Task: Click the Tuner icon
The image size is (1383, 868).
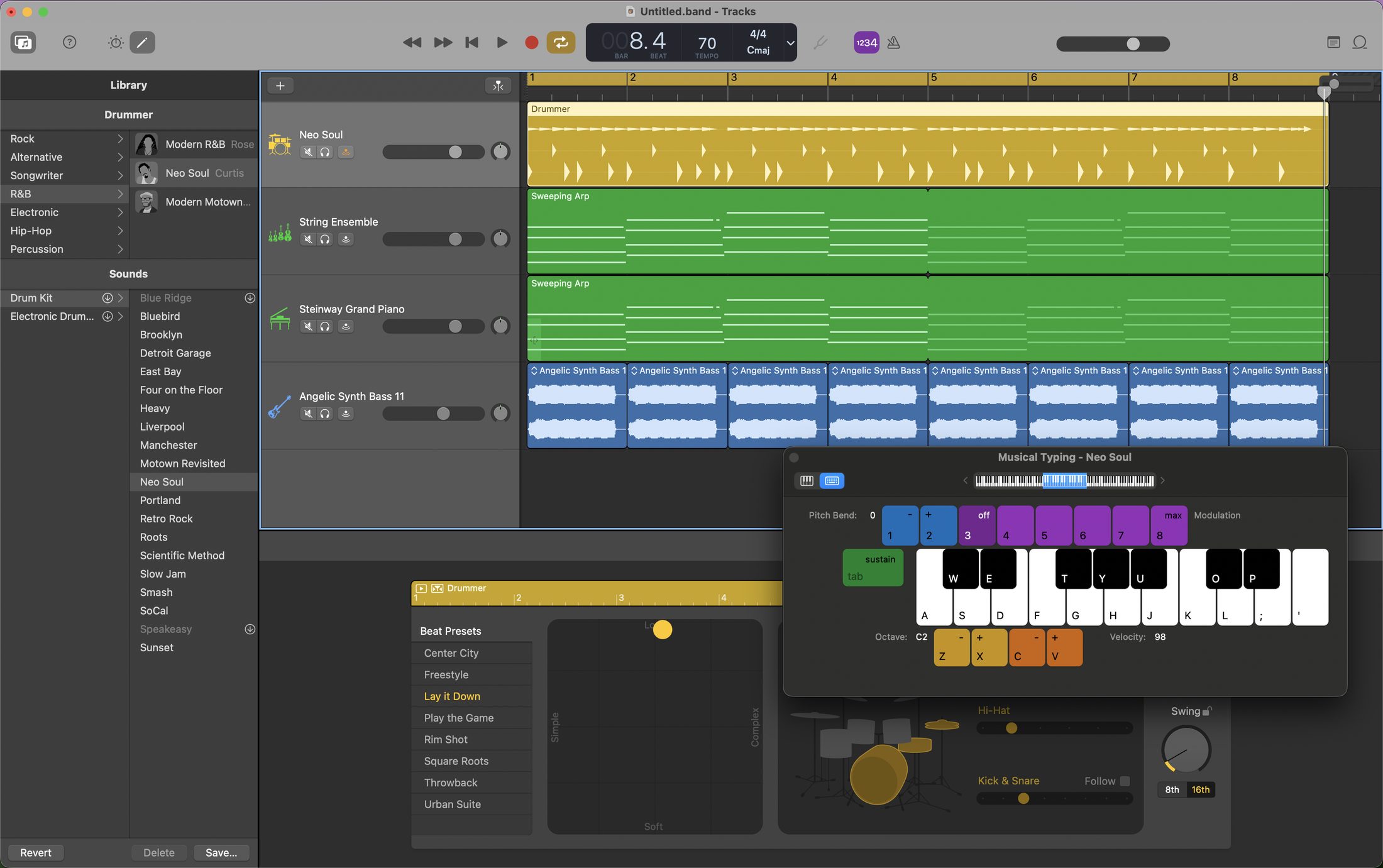Action: tap(820, 43)
